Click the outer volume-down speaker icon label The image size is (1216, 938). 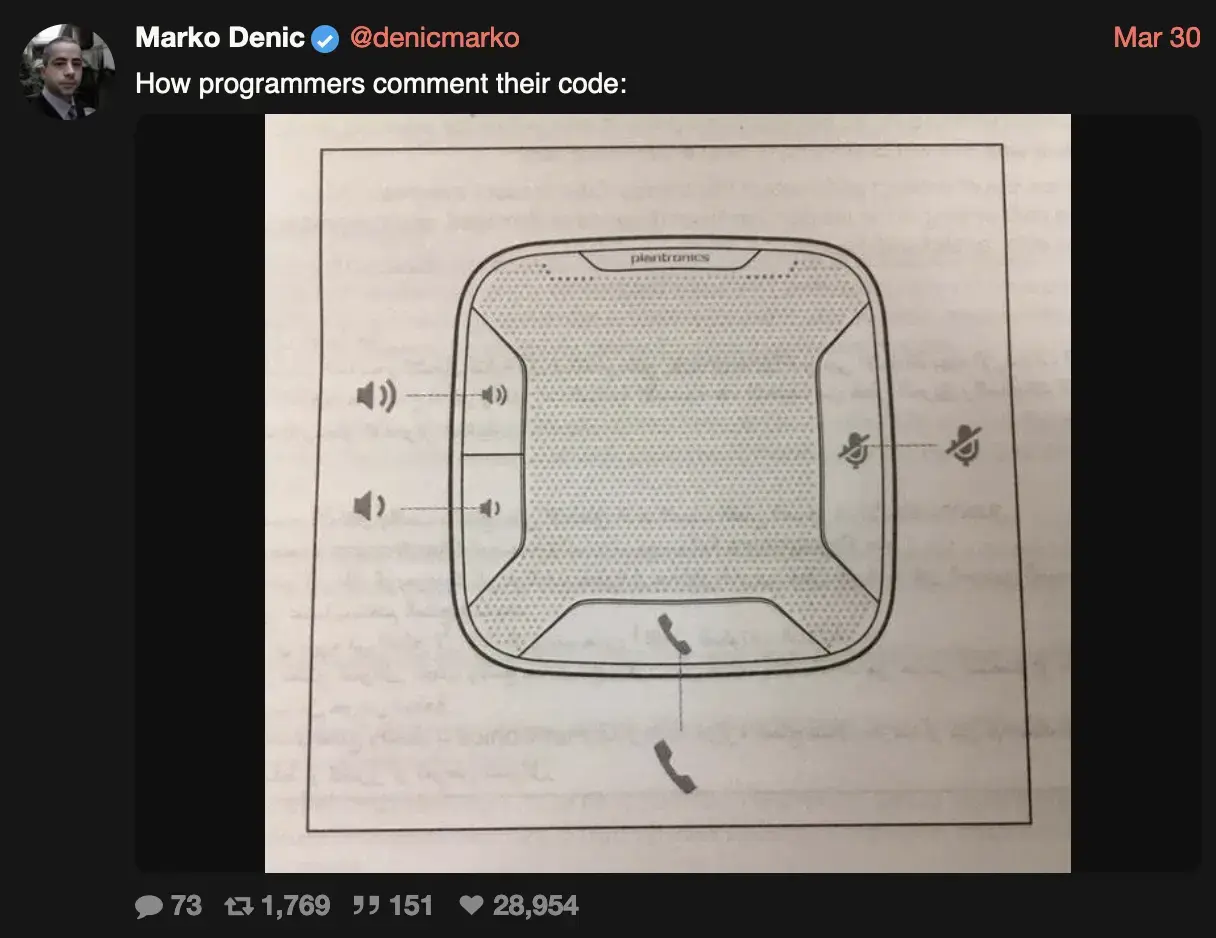(370, 506)
